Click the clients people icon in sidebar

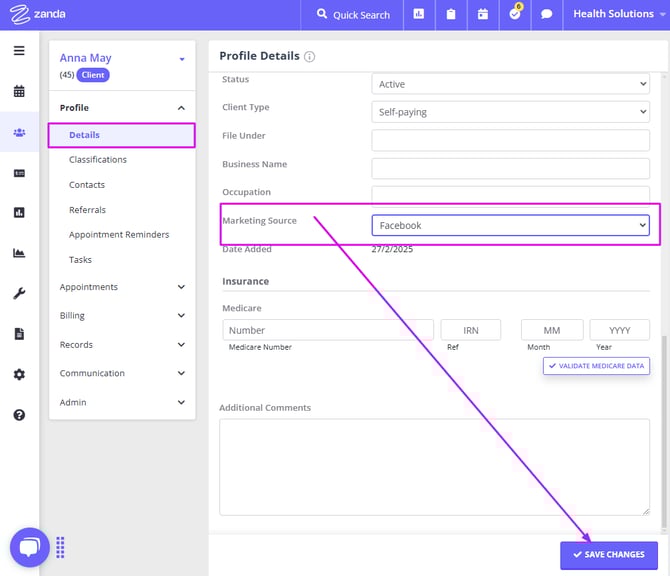[19, 132]
